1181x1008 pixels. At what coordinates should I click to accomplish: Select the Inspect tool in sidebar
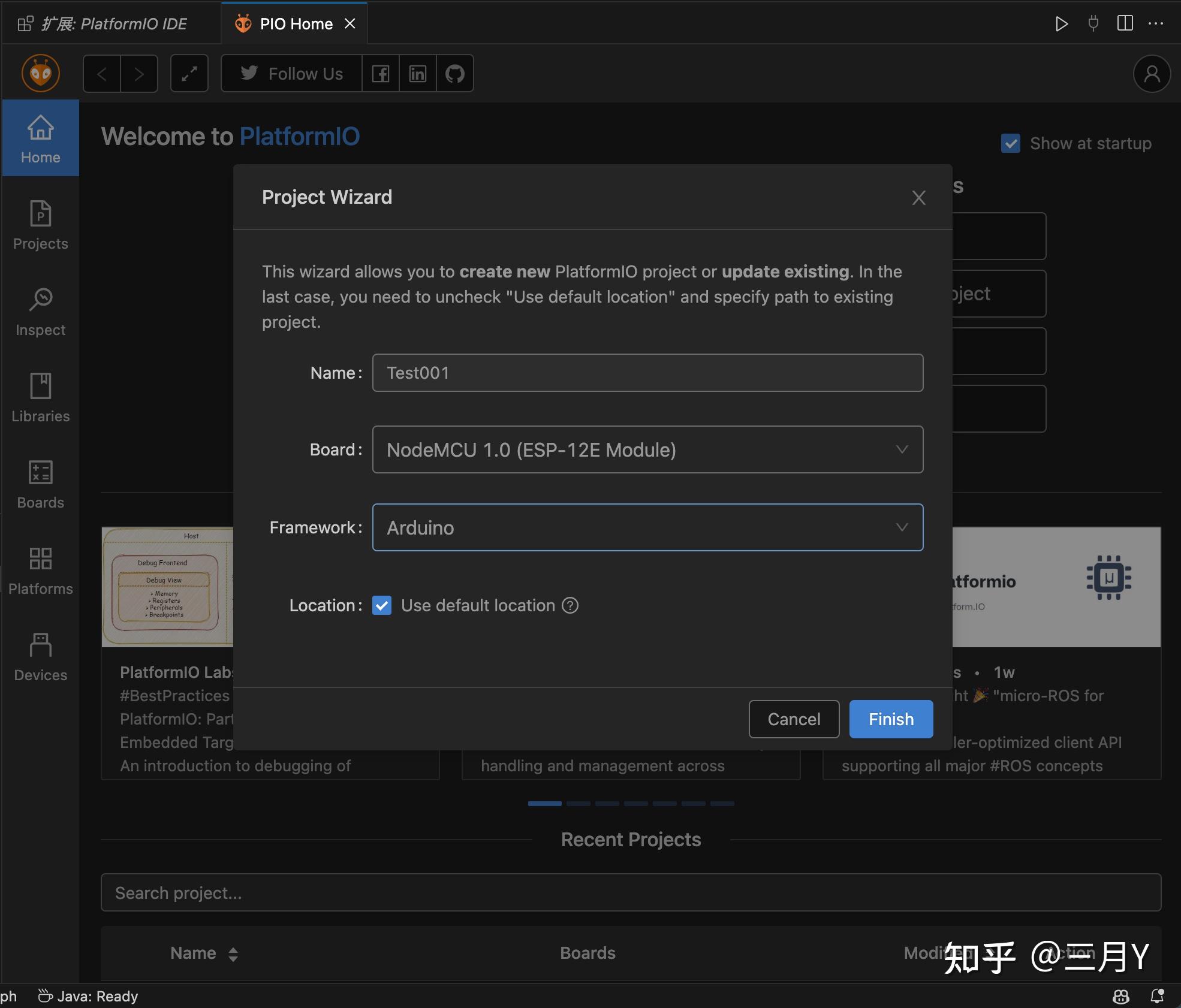[x=40, y=312]
